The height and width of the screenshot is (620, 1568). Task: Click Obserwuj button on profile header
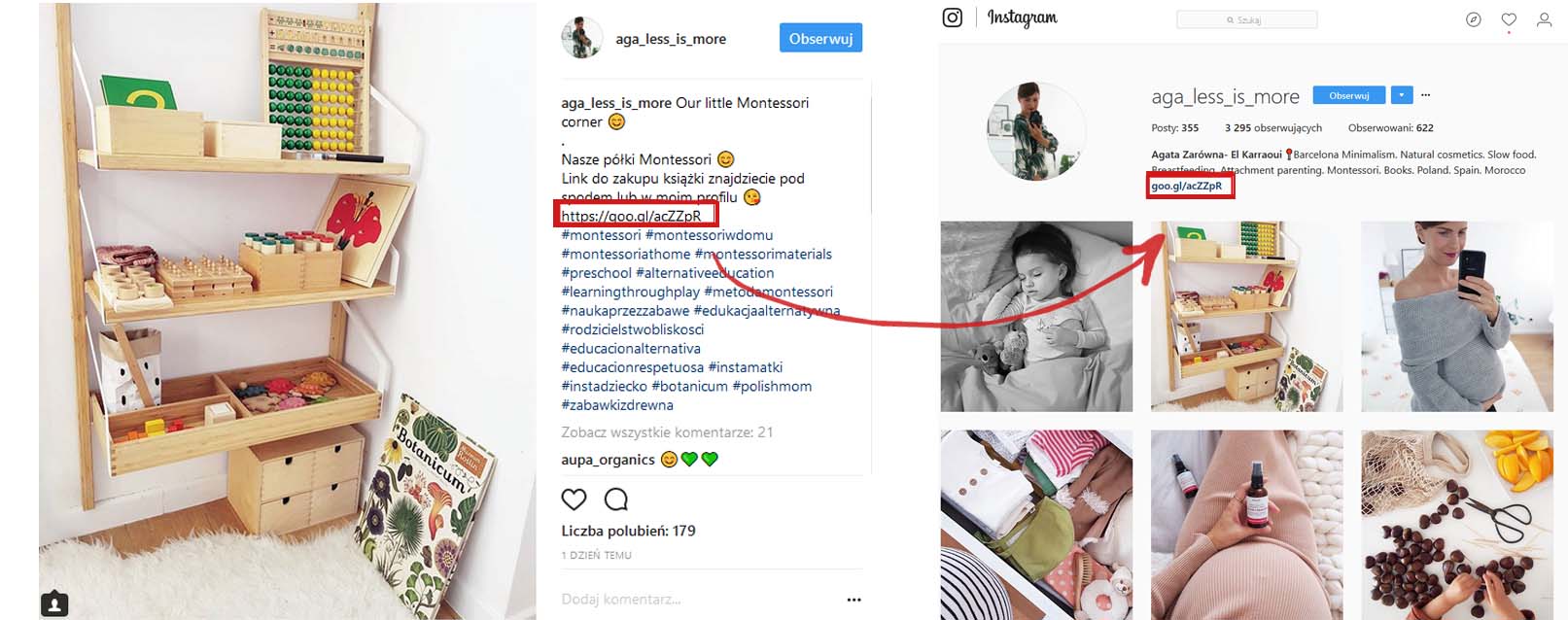(x=1348, y=95)
